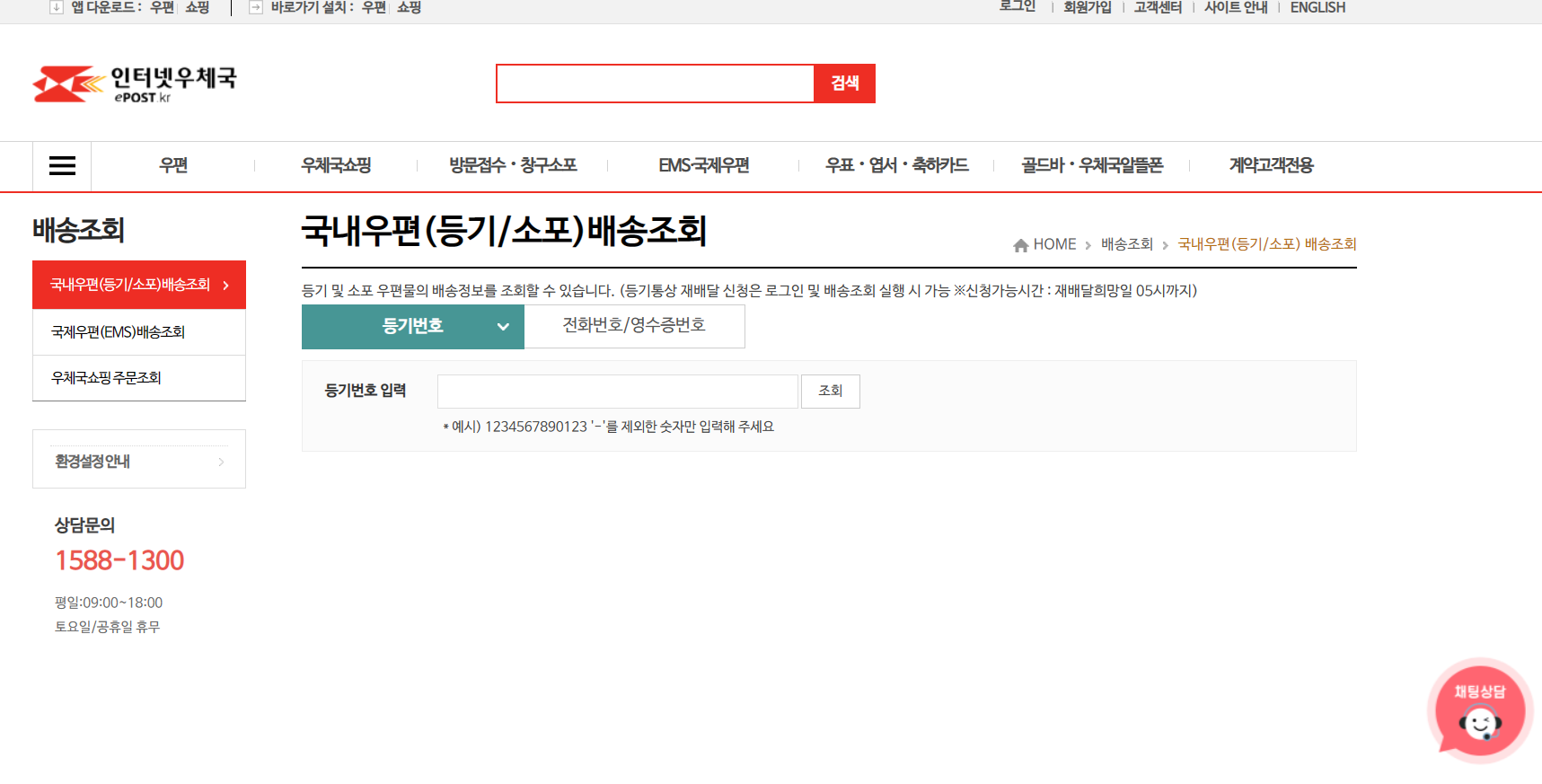Focus the top site search field
Image resolution: width=1542 pixels, height=784 pixels.
click(656, 84)
